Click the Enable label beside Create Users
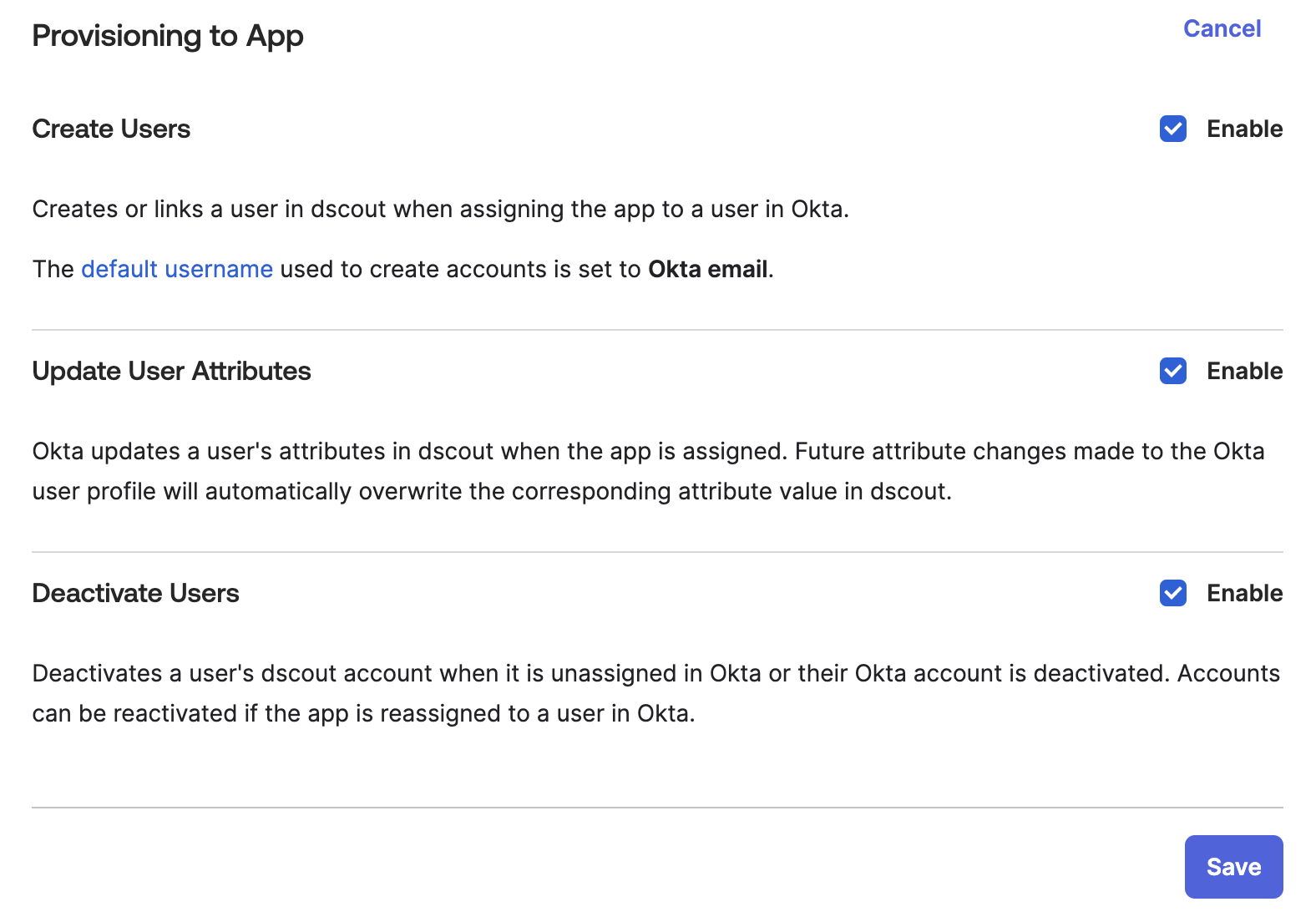This screenshot has height=922, width=1316. click(1244, 129)
